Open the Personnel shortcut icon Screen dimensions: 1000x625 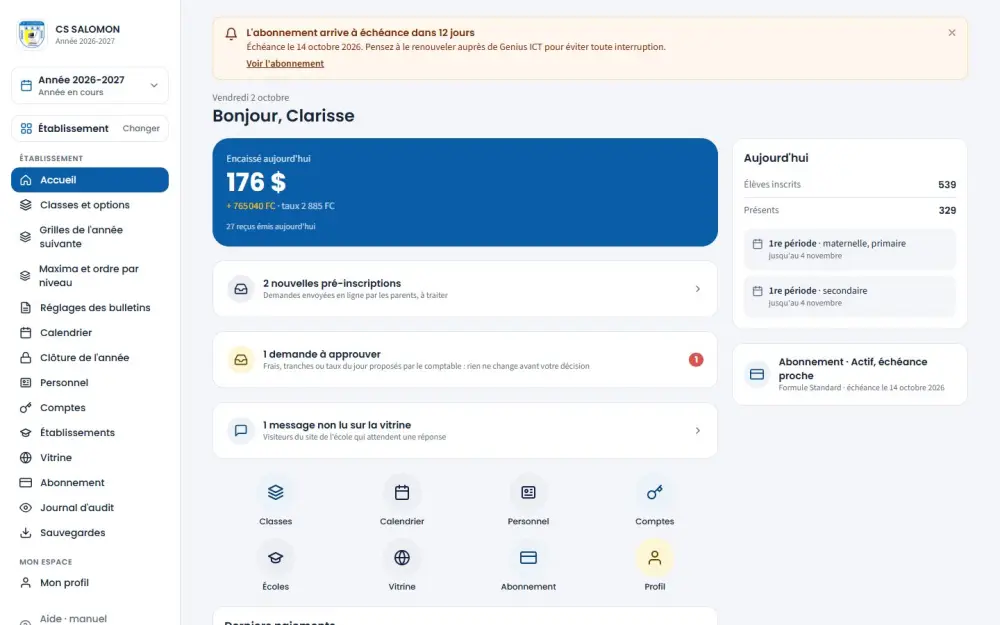click(x=528, y=492)
